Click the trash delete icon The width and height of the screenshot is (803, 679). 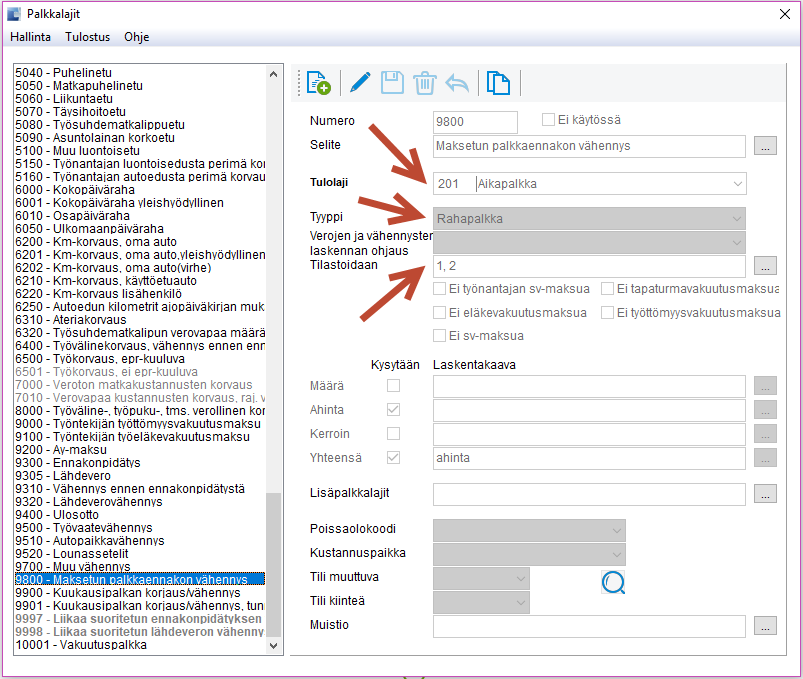[x=425, y=83]
